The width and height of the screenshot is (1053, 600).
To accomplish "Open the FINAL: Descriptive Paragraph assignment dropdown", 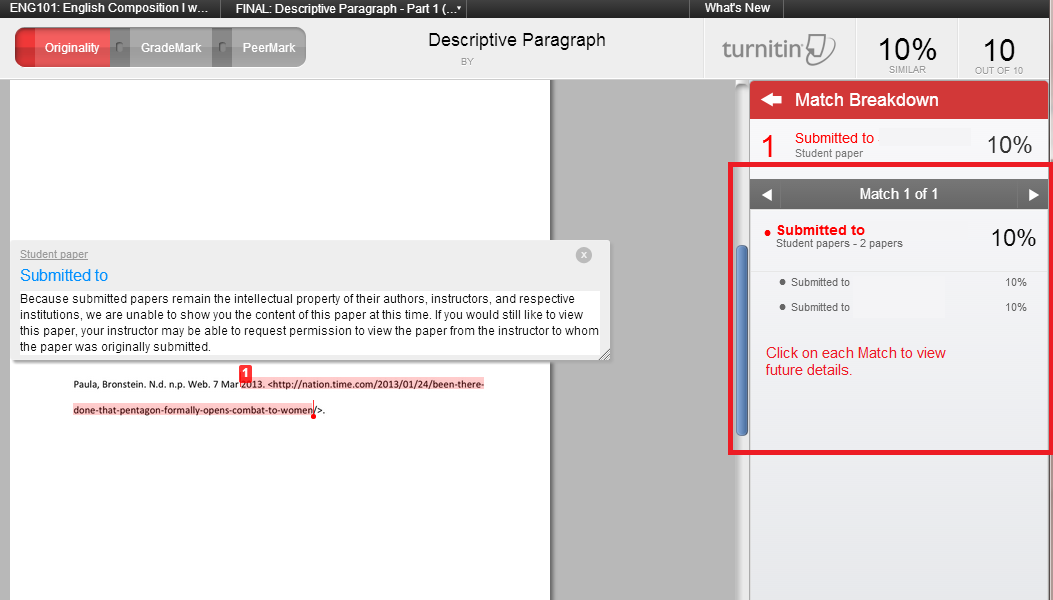I will (x=348, y=9).
